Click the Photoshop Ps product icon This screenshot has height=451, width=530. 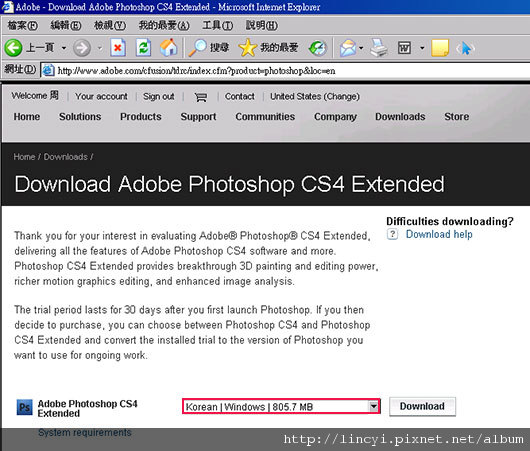[25, 407]
